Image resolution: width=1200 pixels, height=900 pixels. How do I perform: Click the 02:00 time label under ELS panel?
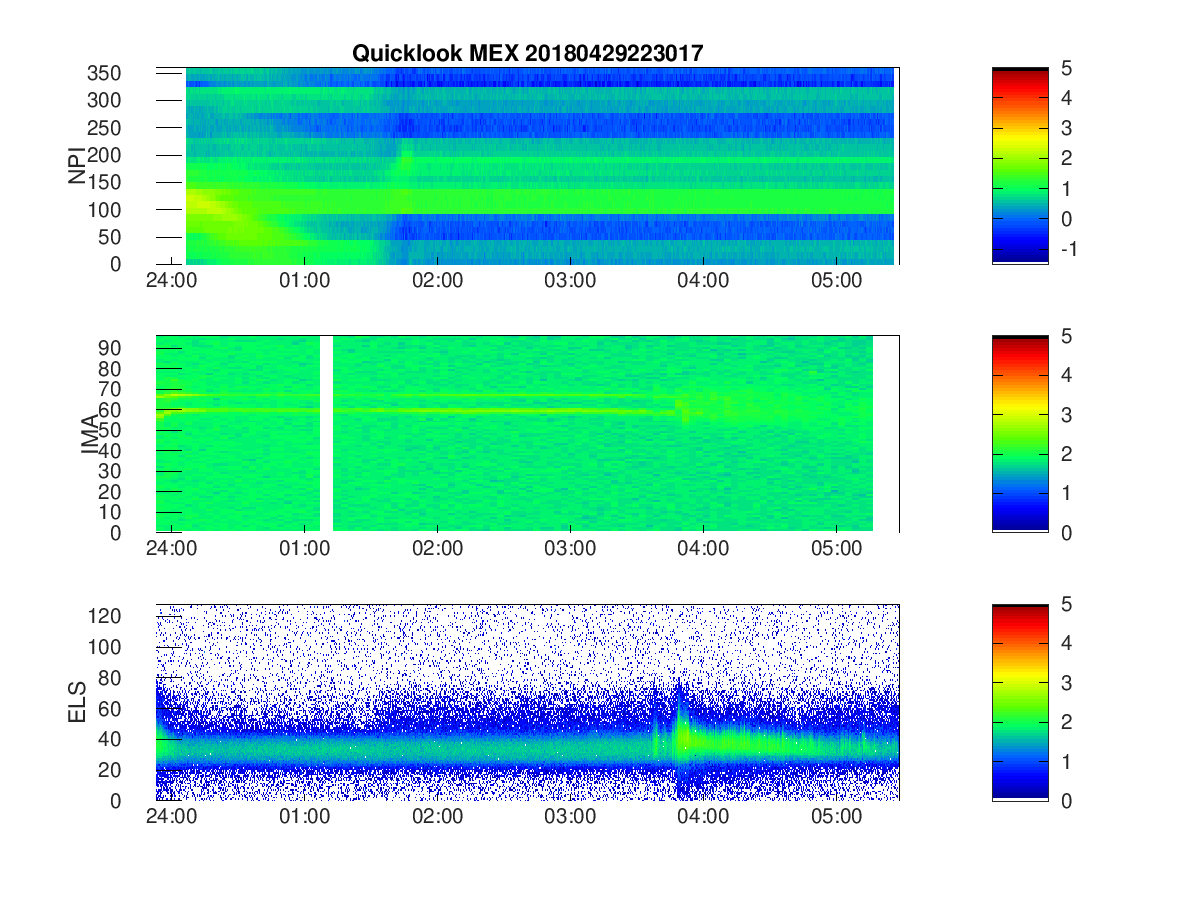[x=437, y=817]
